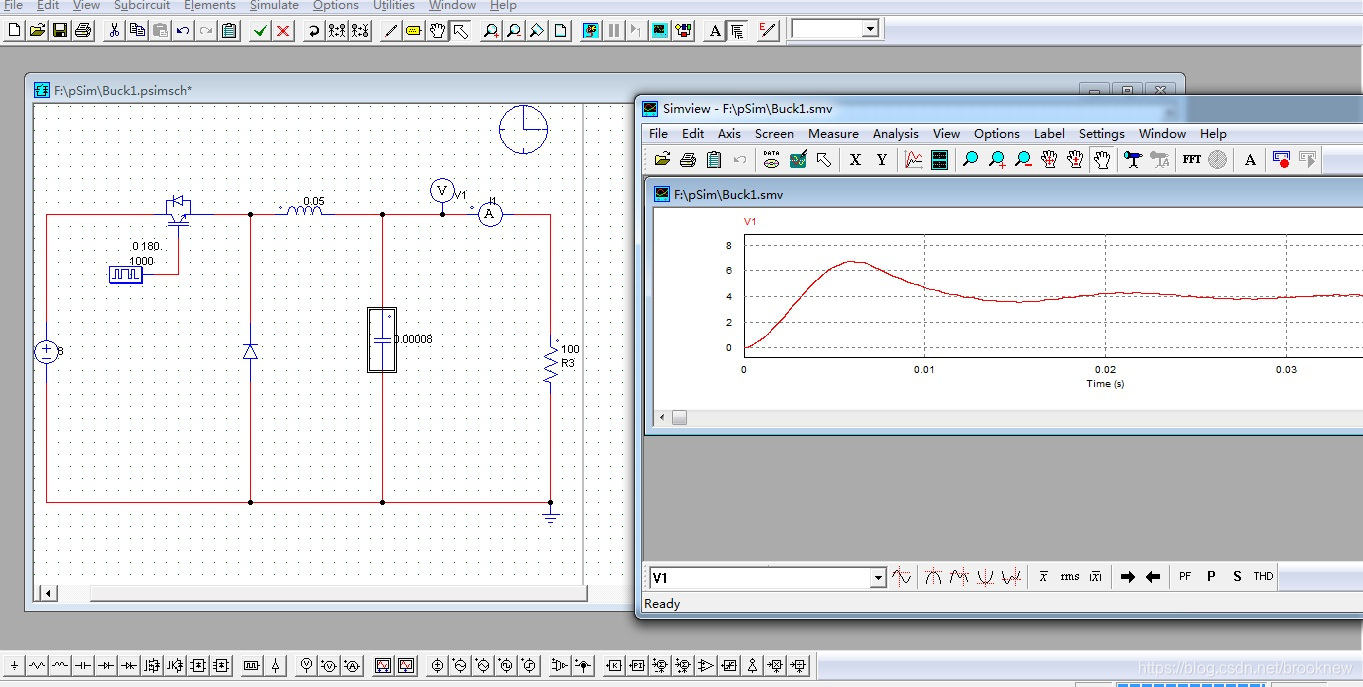Click the Open folder icon in Simview toolbar
This screenshot has width=1363, height=687.
[662, 159]
